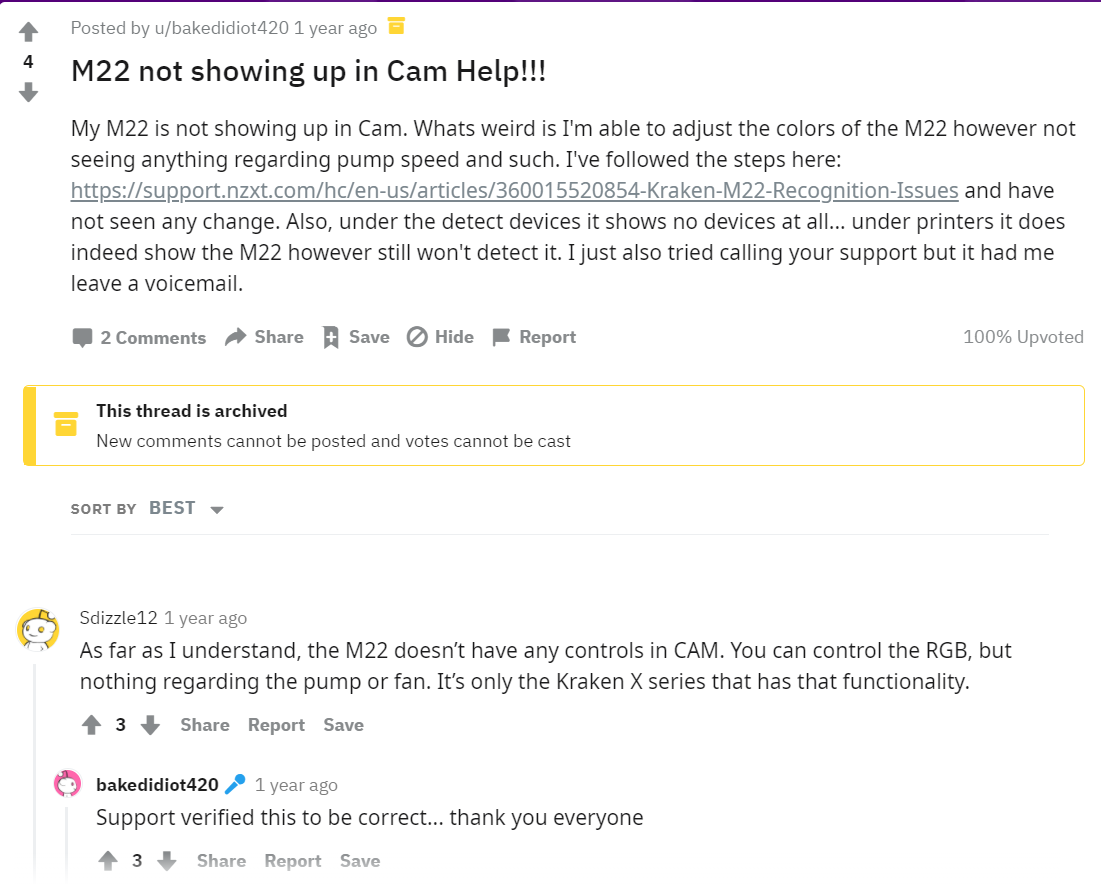Share the main post

point(264,337)
